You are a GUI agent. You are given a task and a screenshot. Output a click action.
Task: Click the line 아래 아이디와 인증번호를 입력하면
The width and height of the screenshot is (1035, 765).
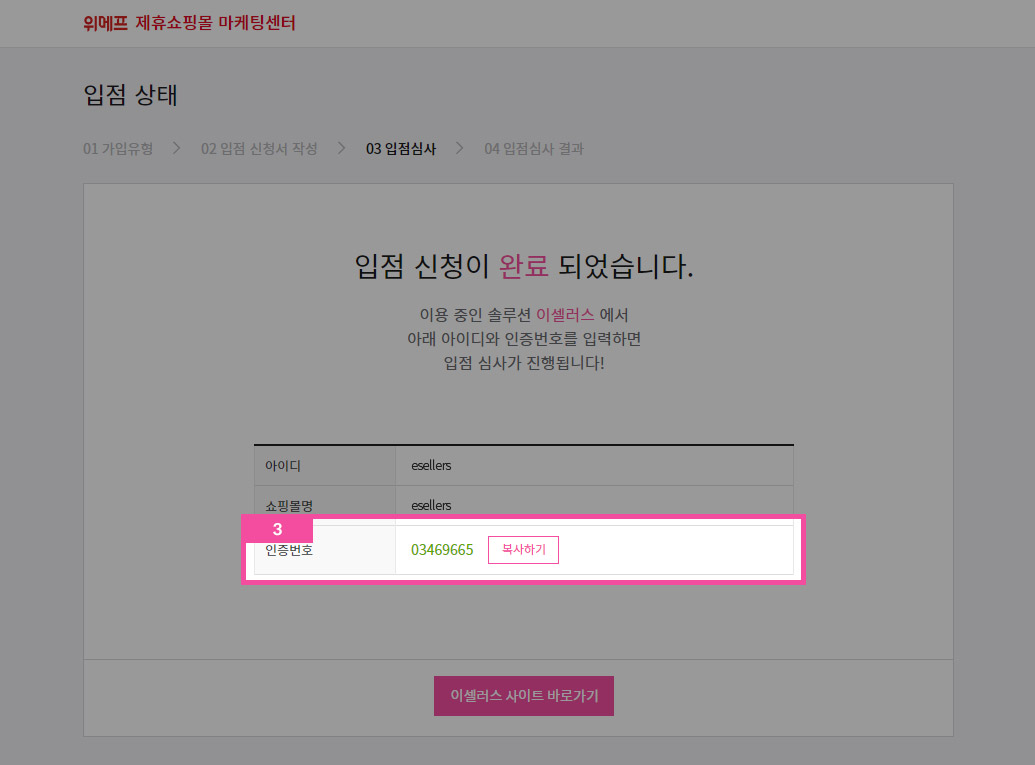click(x=524, y=339)
